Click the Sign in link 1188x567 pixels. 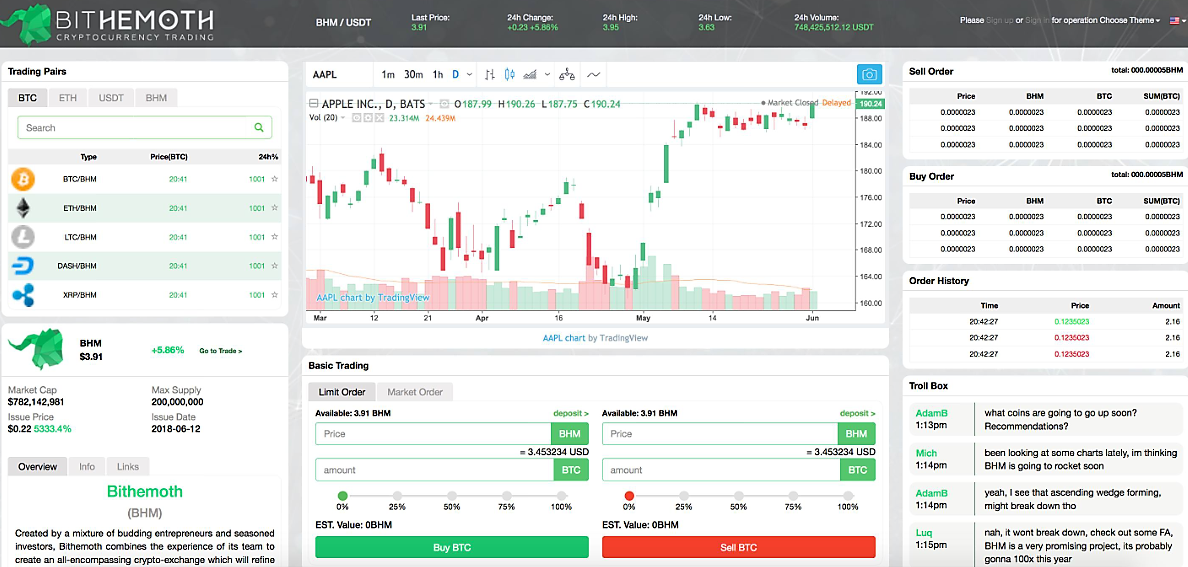(1036, 20)
